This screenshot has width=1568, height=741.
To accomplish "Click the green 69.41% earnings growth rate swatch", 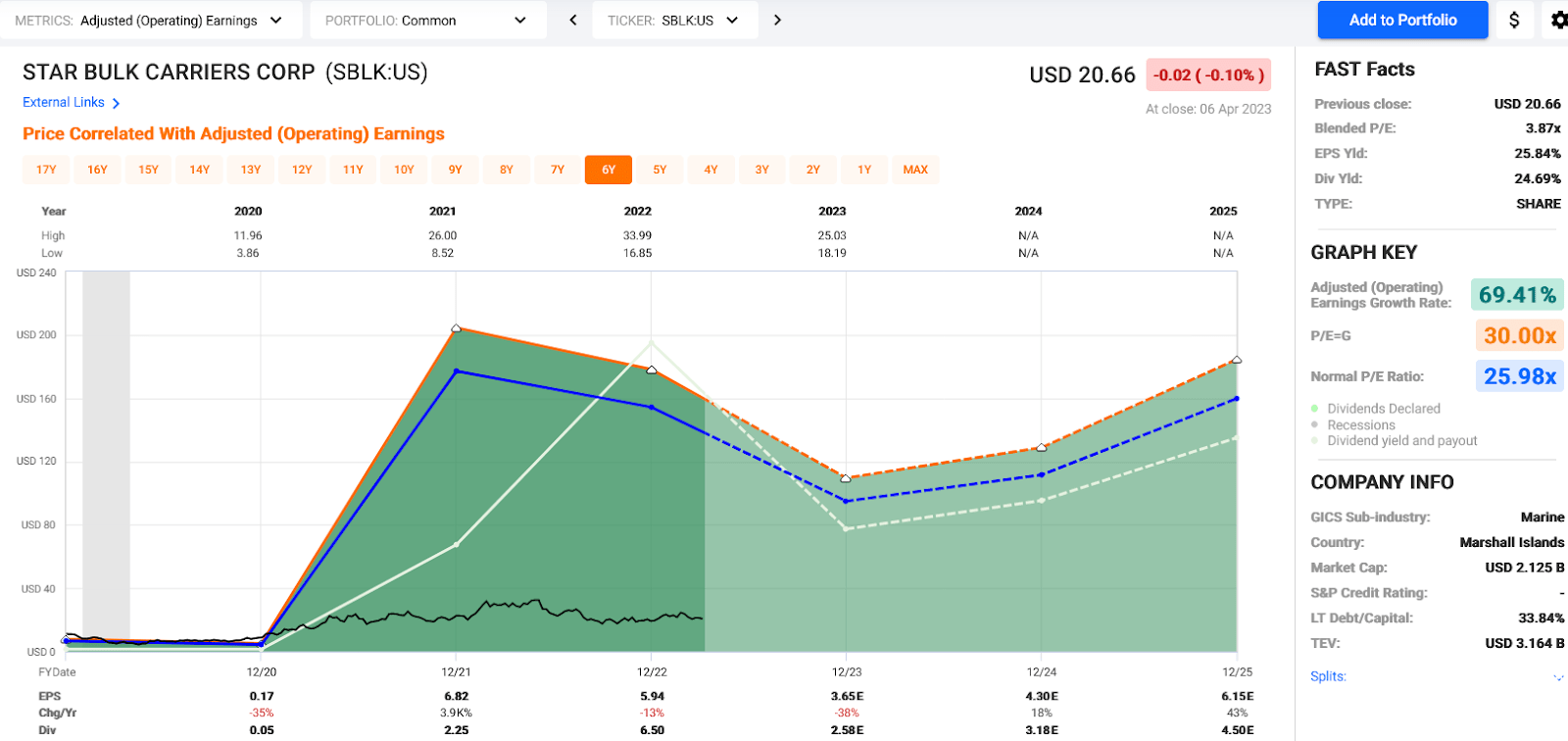I will coord(1517,295).
